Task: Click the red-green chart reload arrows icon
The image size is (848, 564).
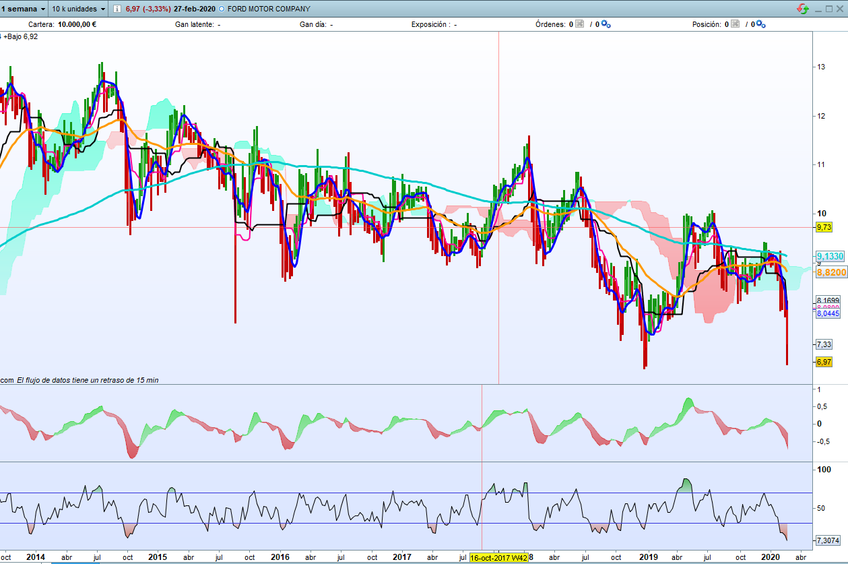Action: click(803, 9)
